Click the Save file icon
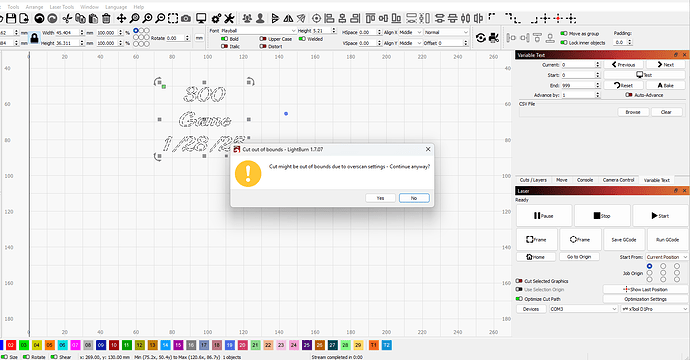 click(11, 18)
